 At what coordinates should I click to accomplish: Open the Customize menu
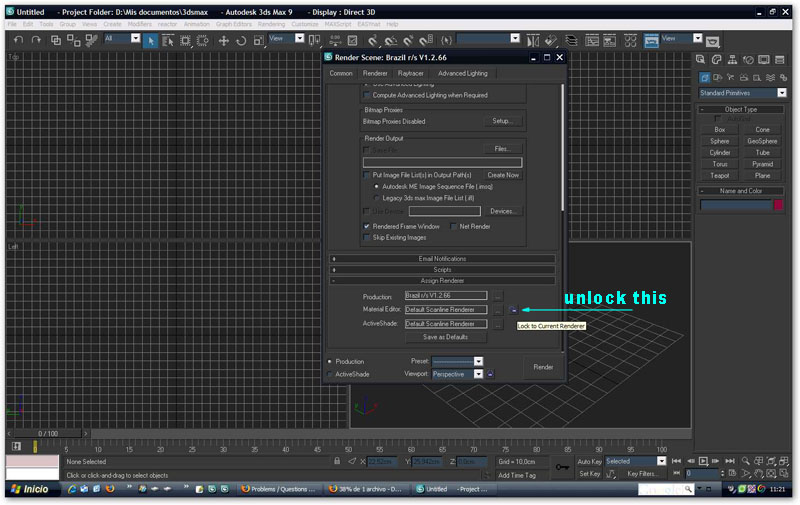pyautogui.click(x=305, y=24)
